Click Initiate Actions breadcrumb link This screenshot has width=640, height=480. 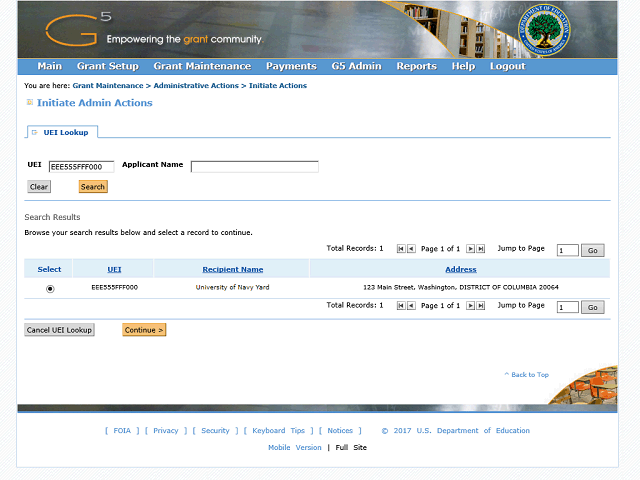point(278,86)
